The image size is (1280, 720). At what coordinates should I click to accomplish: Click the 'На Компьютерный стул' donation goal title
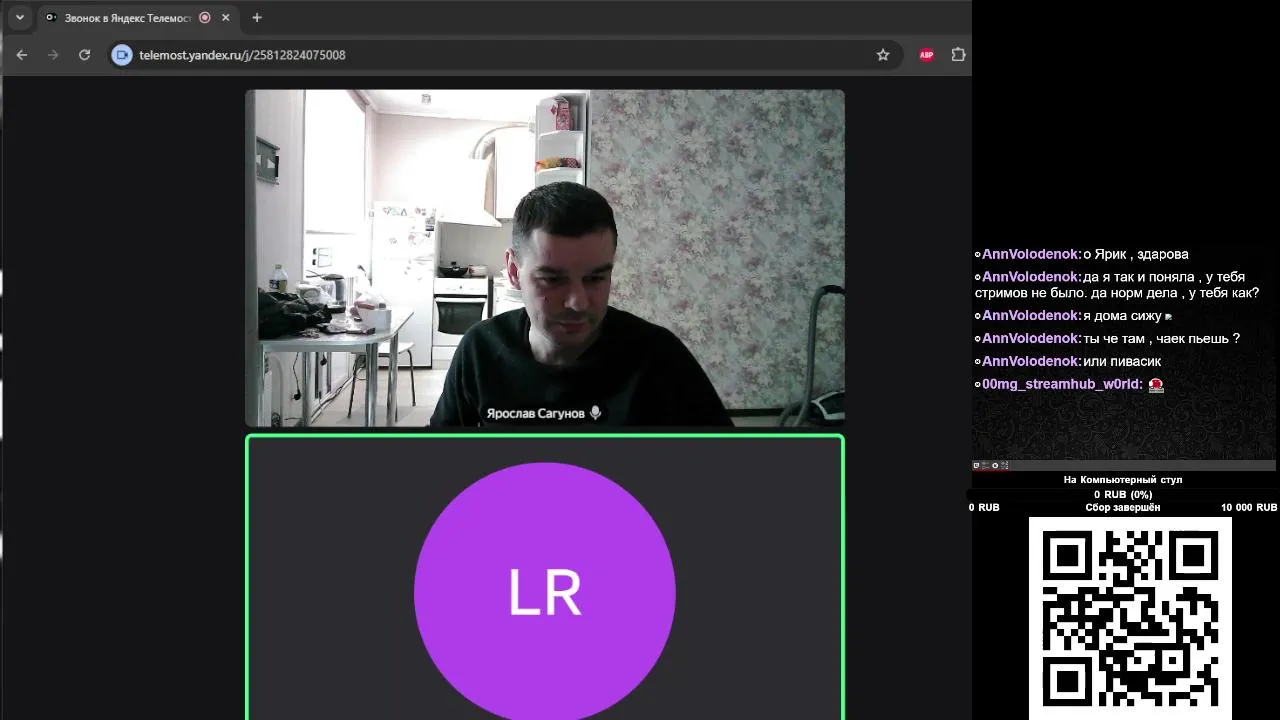click(1123, 480)
